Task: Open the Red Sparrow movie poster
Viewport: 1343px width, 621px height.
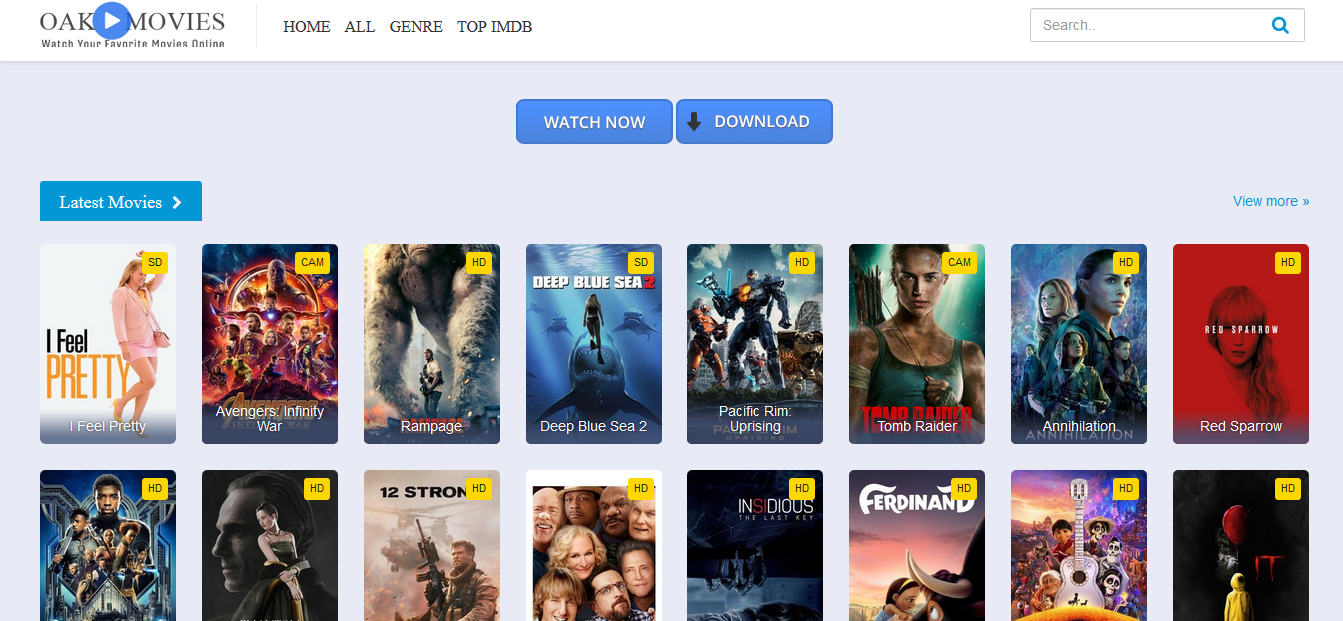Action: pyautogui.click(x=1240, y=344)
